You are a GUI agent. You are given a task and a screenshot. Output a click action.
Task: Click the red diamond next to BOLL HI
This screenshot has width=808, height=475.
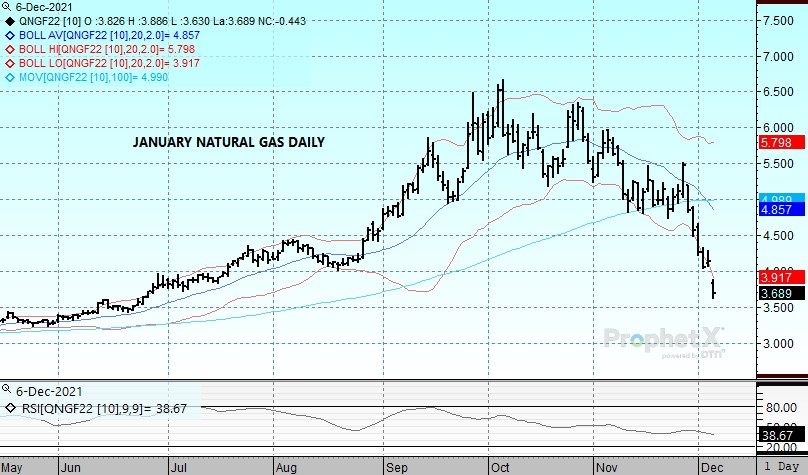pos(10,48)
